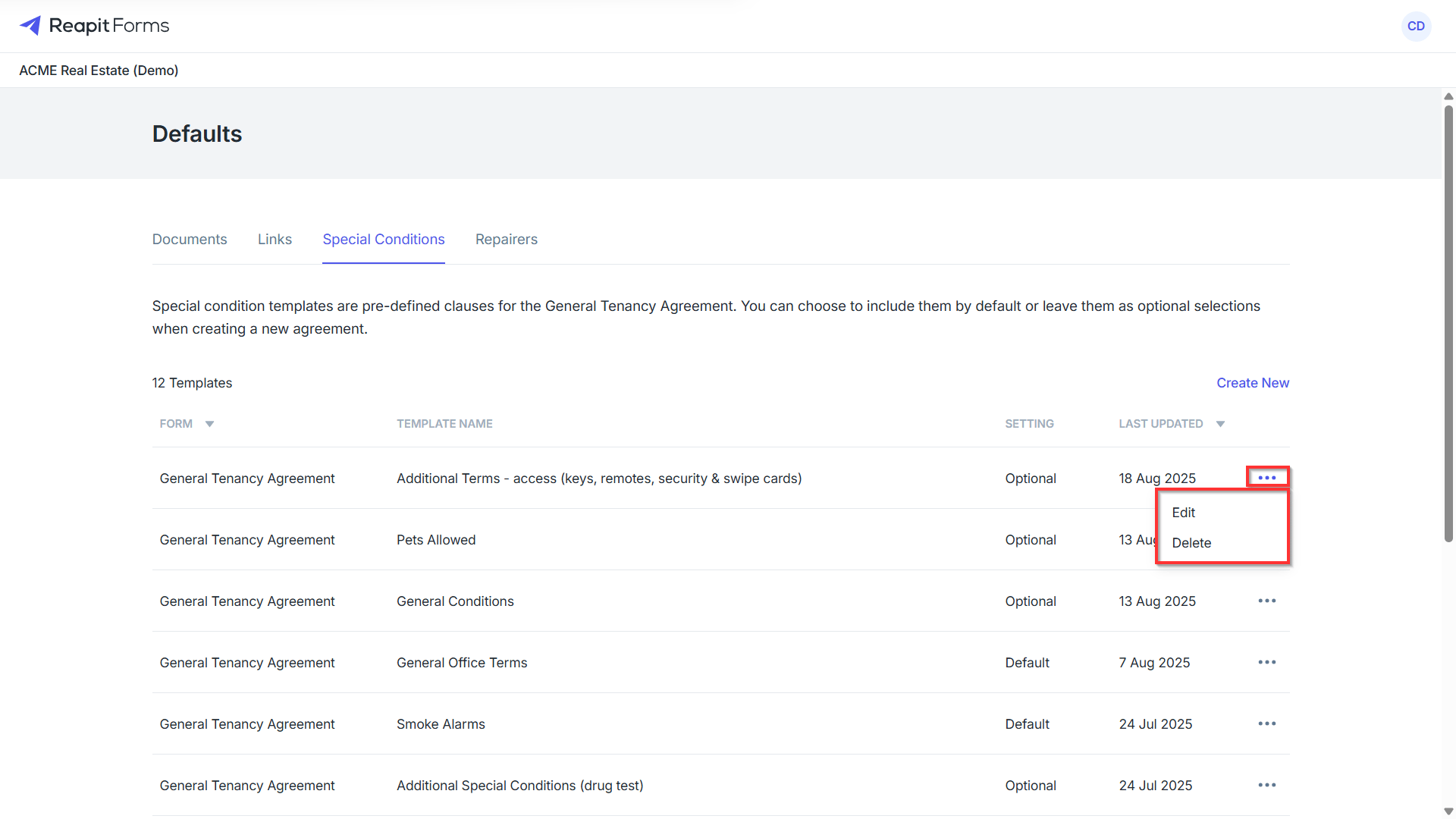This screenshot has width=1456, height=819.
Task: Open the CD user avatar menu
Action: pos(1416,26)
